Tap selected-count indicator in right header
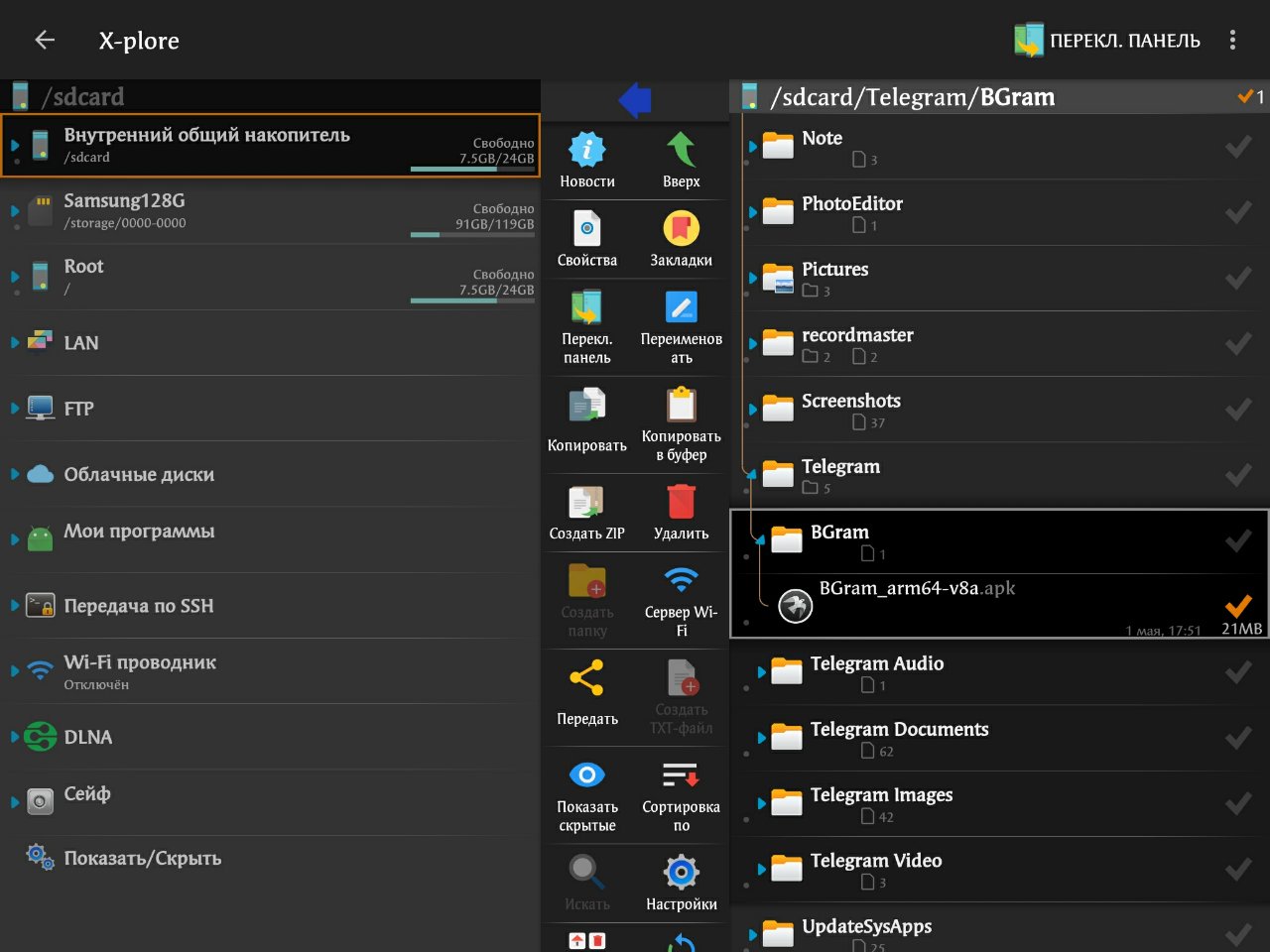Screen dimensions: 1270x952 coord(1250,96)
